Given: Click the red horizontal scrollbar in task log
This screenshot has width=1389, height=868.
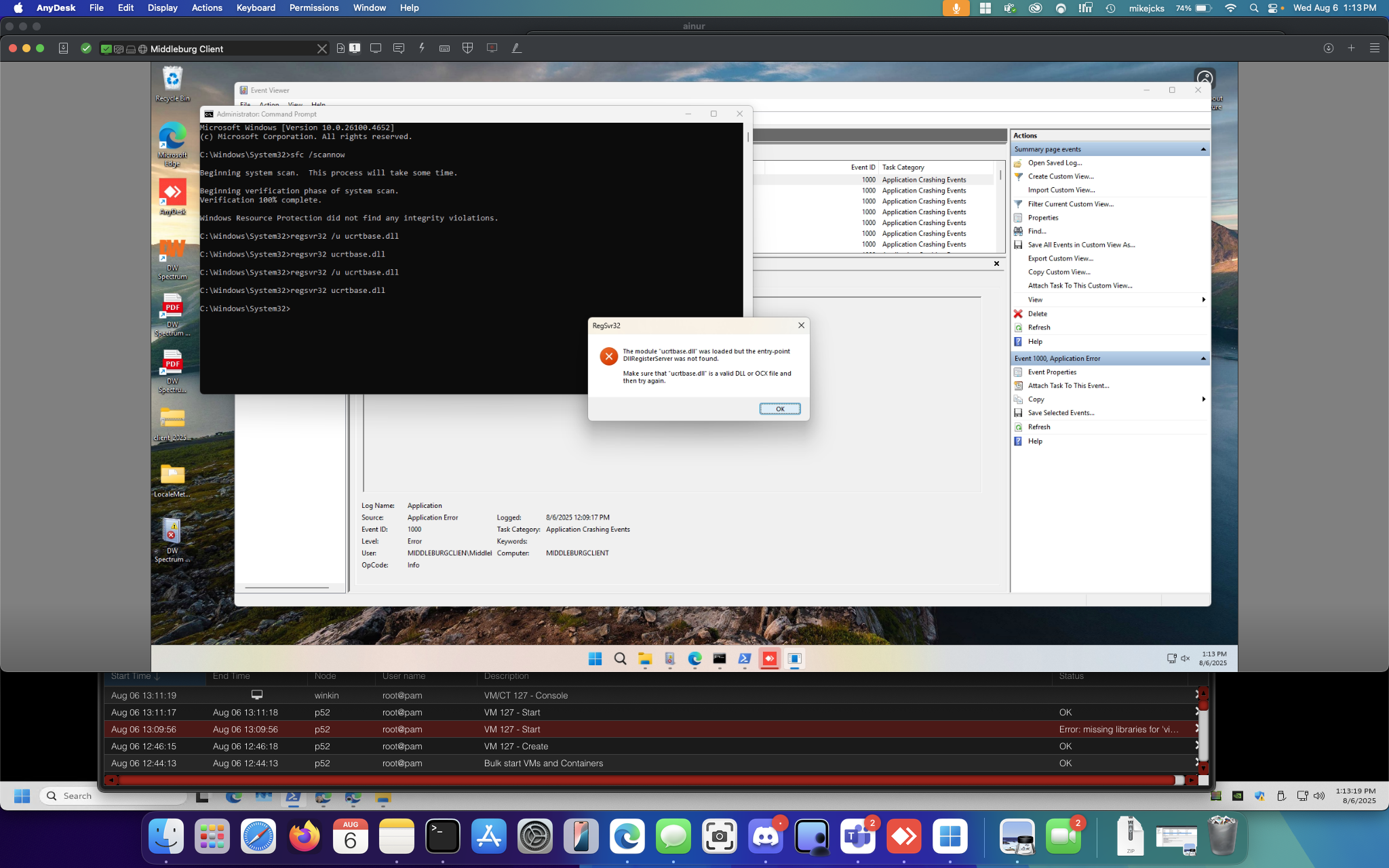Looking at the screenshot, I should (x=644, y=781).
